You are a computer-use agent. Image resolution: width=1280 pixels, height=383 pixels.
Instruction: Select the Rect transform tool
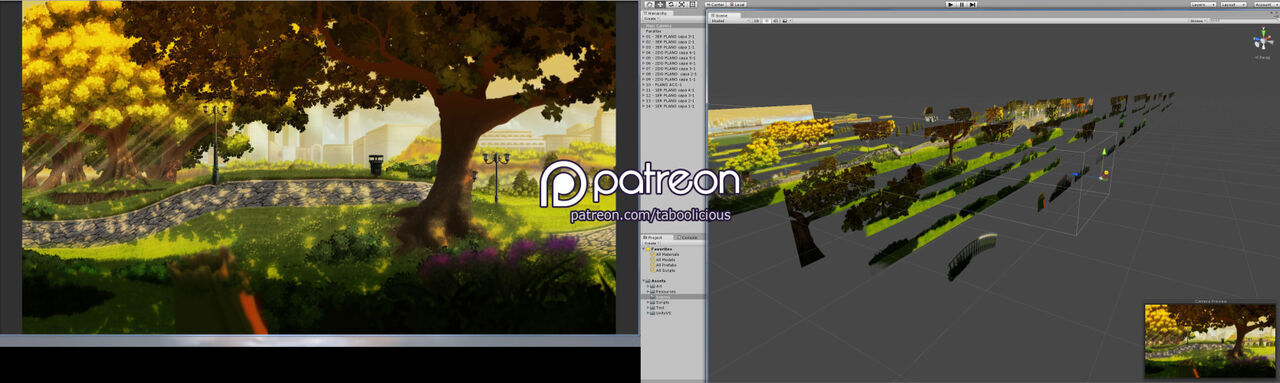click(x=692, y=4)
